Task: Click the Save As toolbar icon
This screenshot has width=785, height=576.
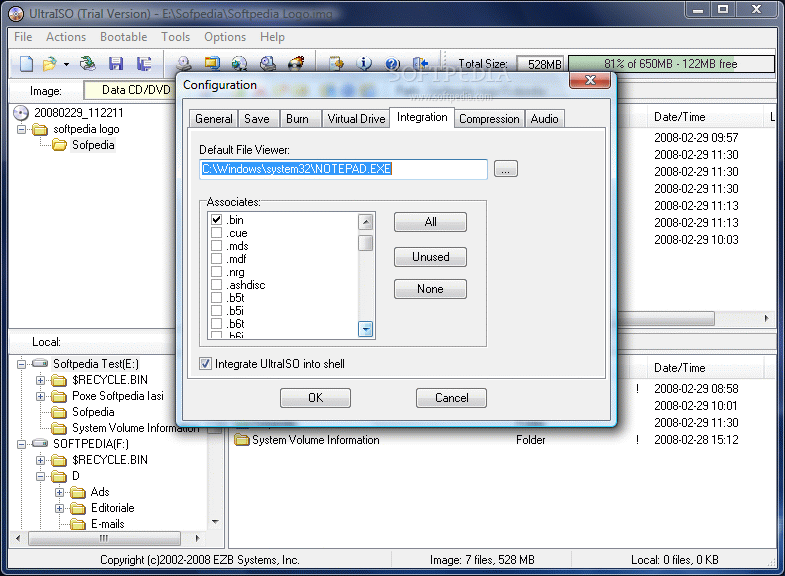Action: tap(144, 64)
